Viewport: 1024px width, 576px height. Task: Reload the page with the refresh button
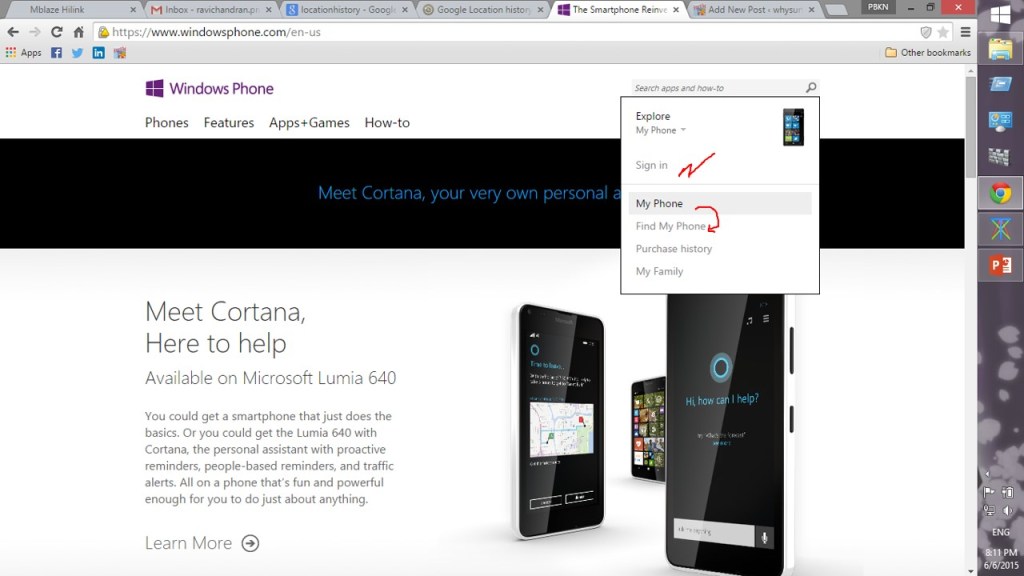coord(57,32)
